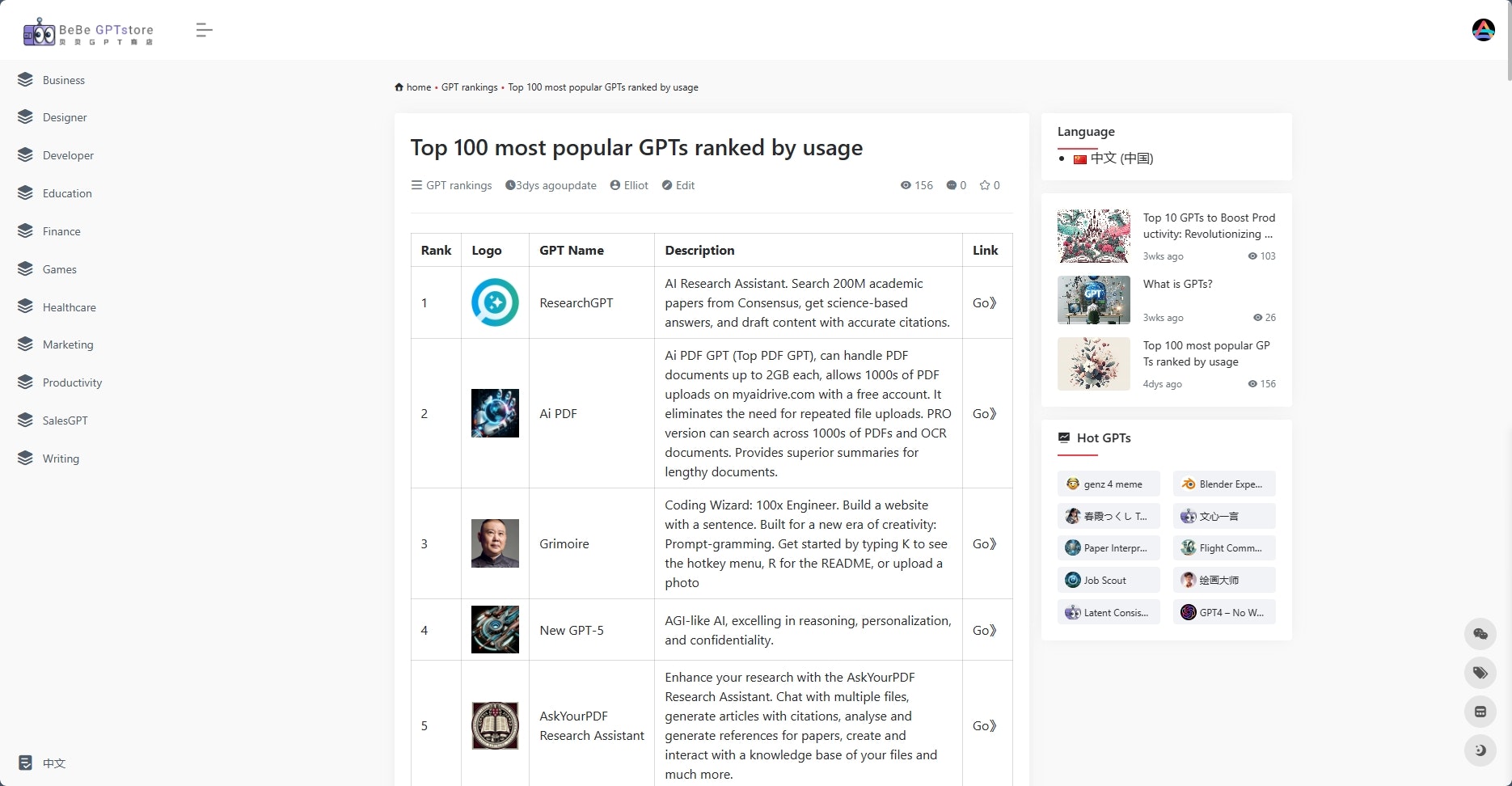Click thumbnail of What is GPTs article
The image size is (1512, 786).
click(1094, 300)
